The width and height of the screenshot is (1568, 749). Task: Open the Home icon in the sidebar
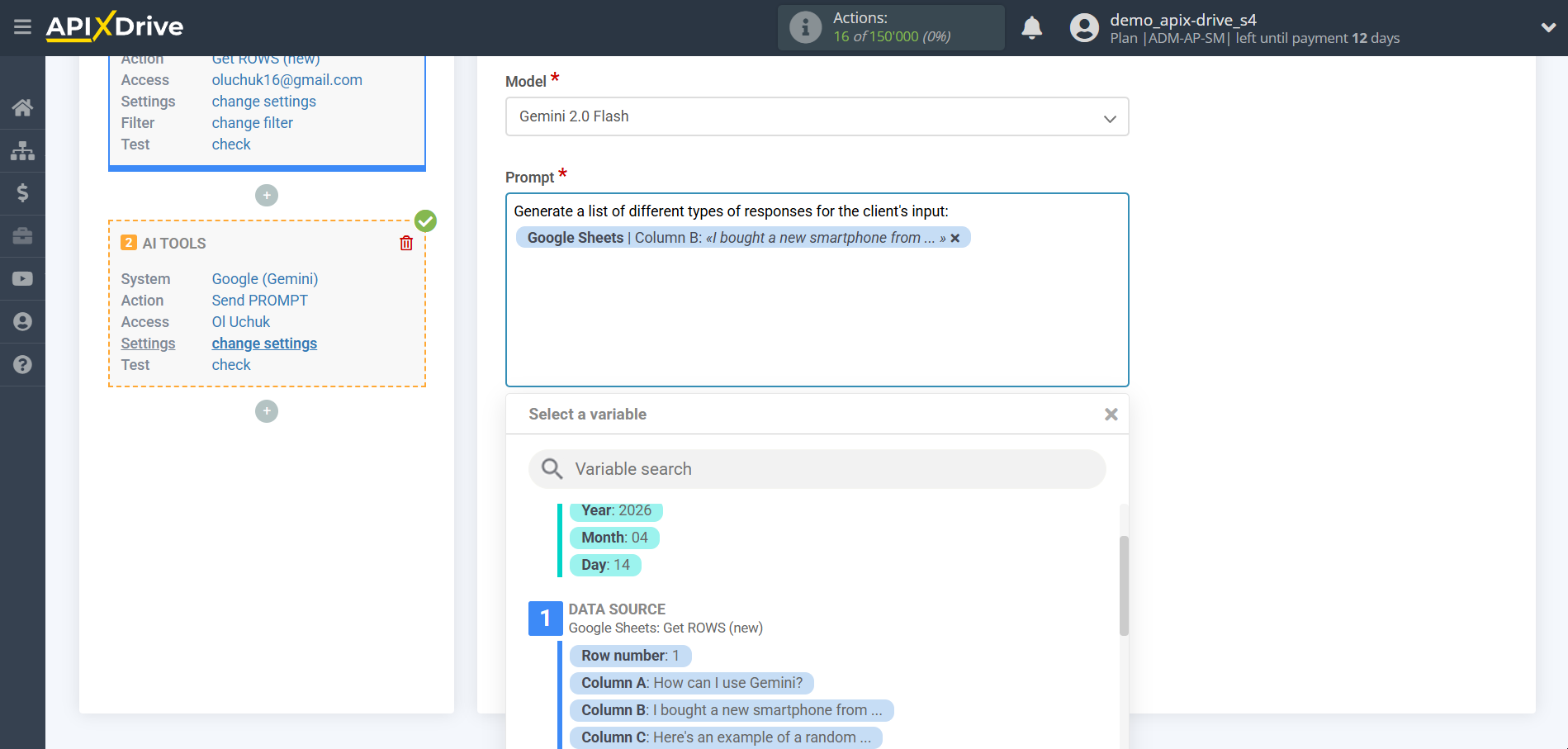[22, 107]
